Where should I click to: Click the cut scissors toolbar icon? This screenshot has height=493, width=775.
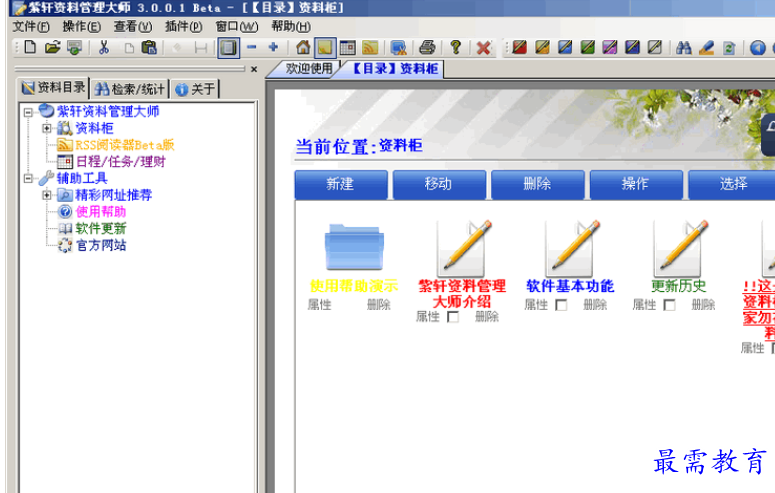pos(104,47)
